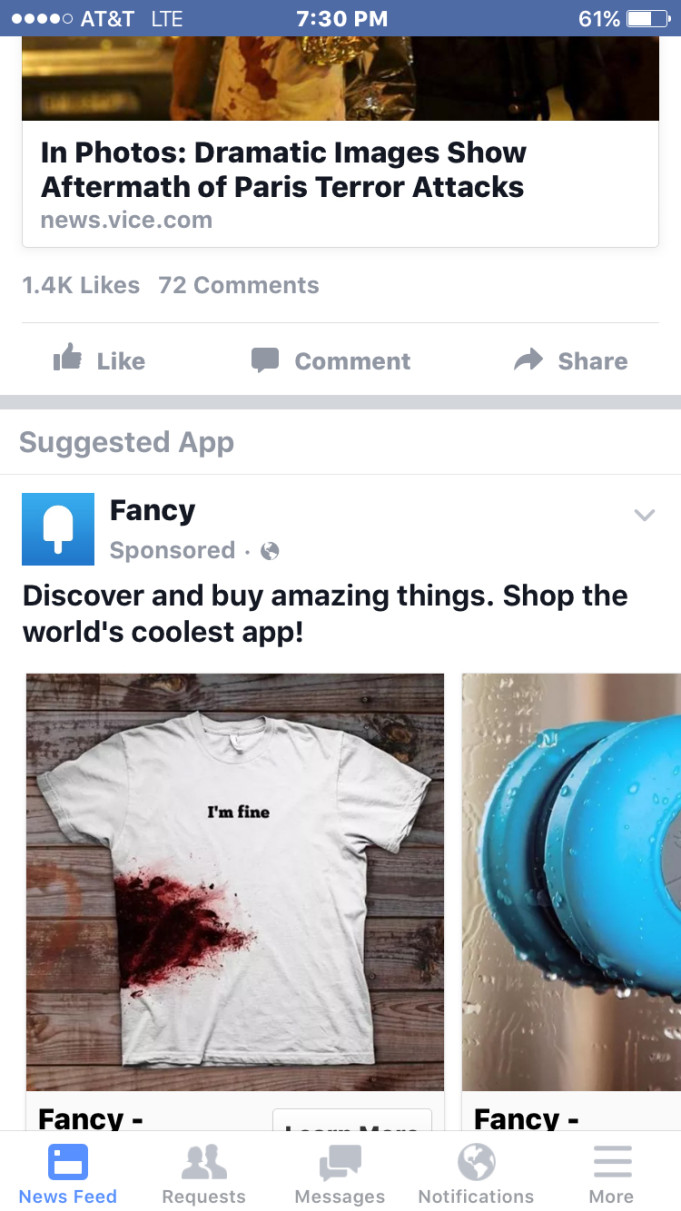Tap the battery indicator in status bar
Screen dimensions: 681x1211
tap(648, 18)
